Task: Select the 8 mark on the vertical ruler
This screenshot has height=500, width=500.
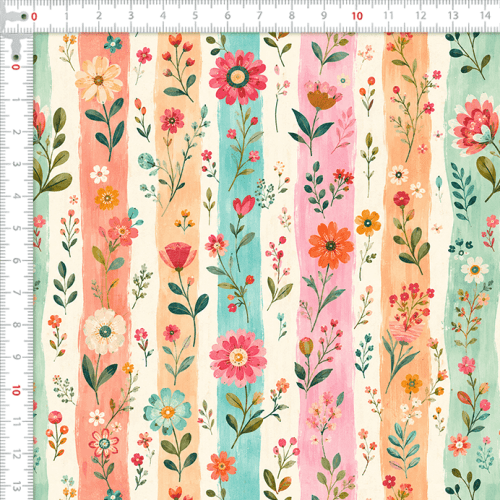Action: click(16, 325)
